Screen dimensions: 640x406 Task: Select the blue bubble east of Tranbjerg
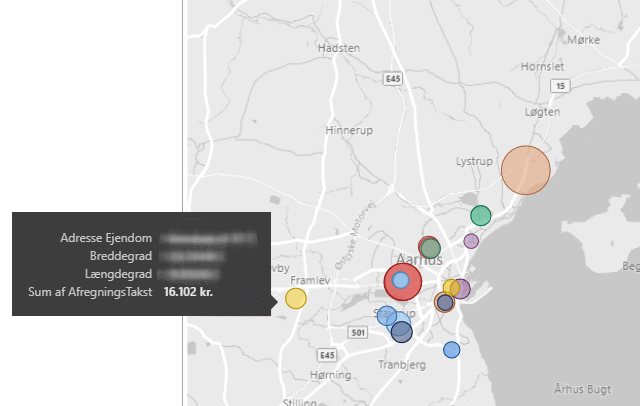[x=451, y=349]
